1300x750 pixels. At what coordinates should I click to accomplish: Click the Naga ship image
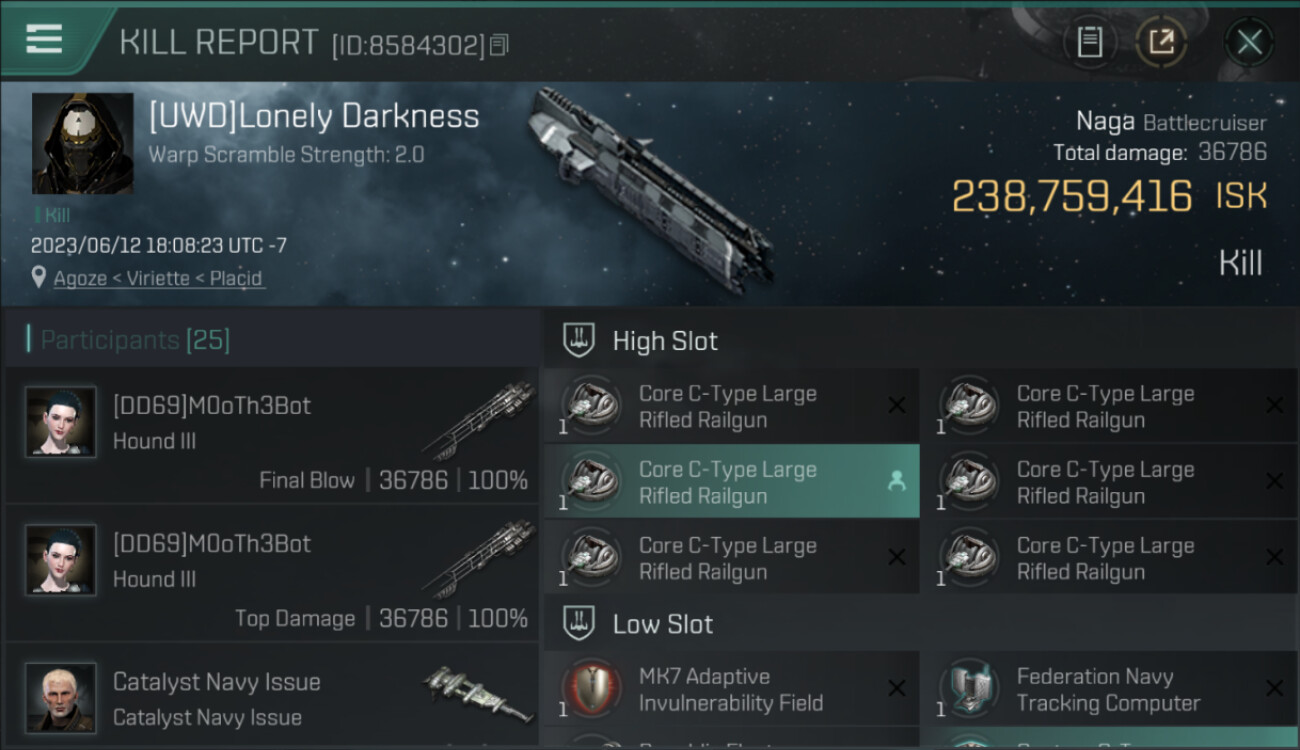point(650,190)
